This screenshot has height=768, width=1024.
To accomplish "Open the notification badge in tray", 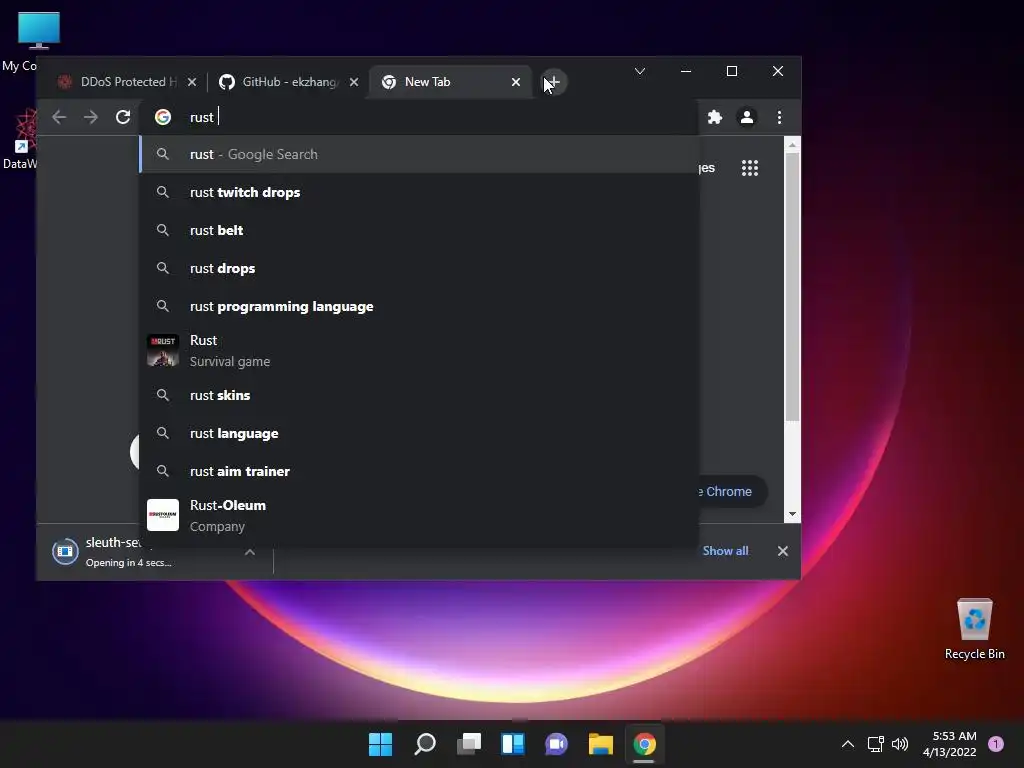I will click(x=996, y=744).
